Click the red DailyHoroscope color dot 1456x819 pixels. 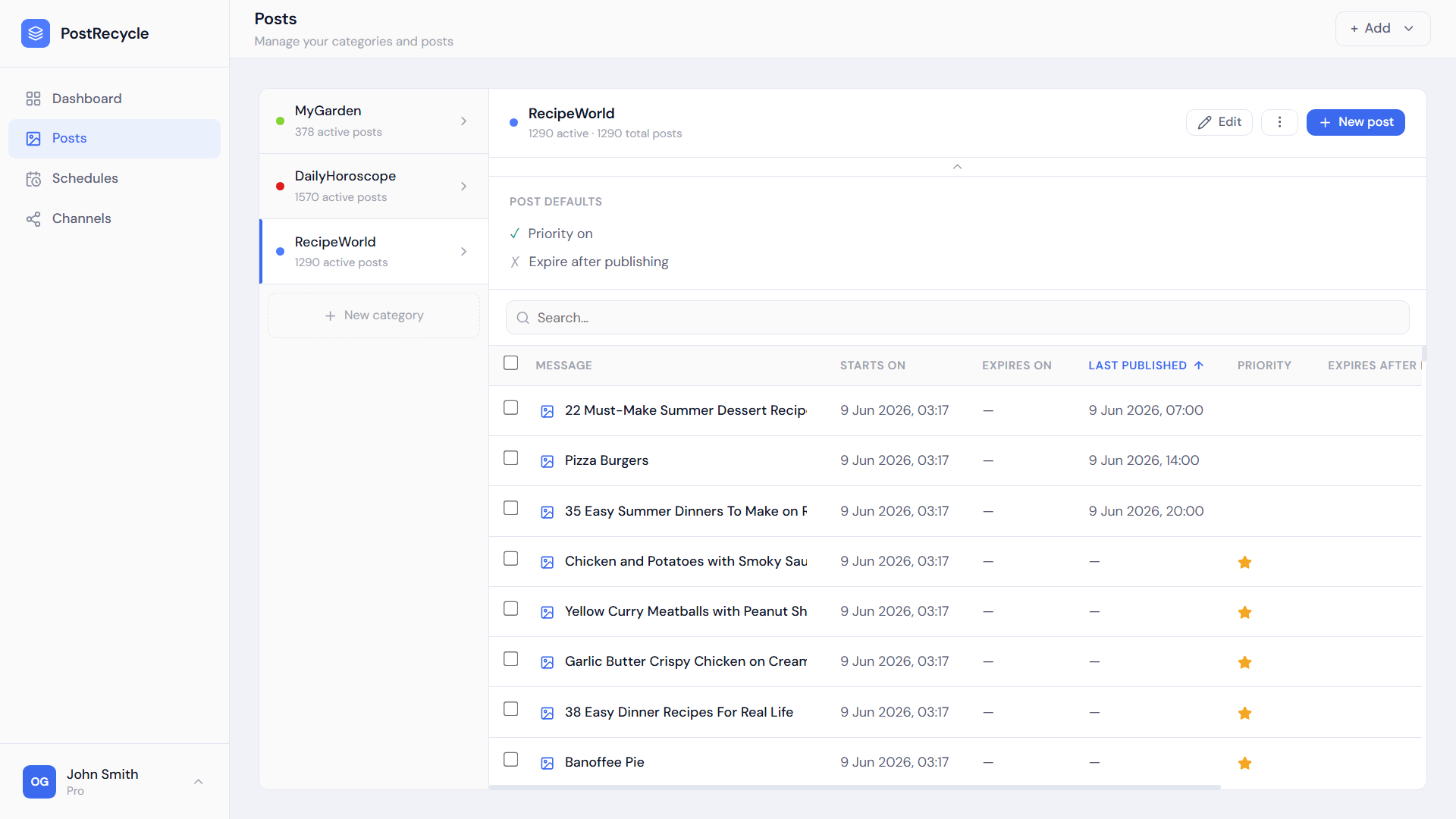coord(280,187)
